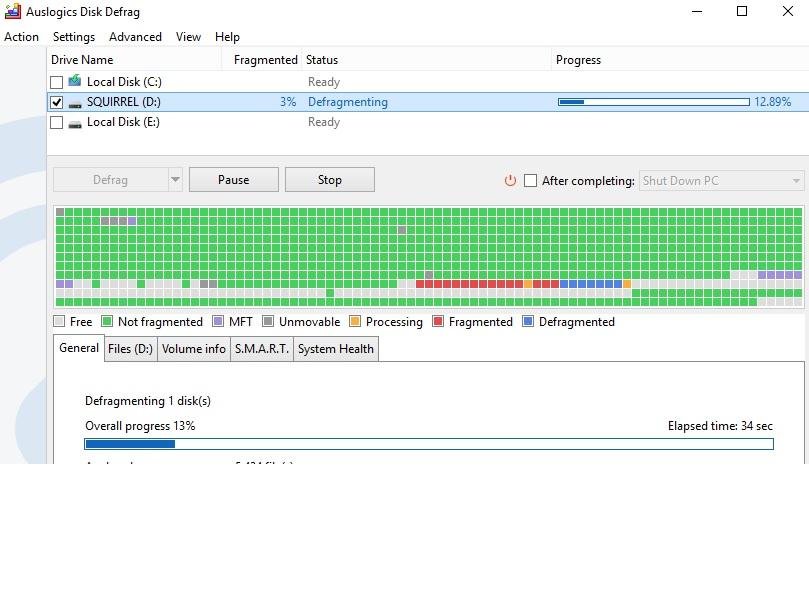Open the Help menu
Screen dimensions: 809x614
(227, 37)
